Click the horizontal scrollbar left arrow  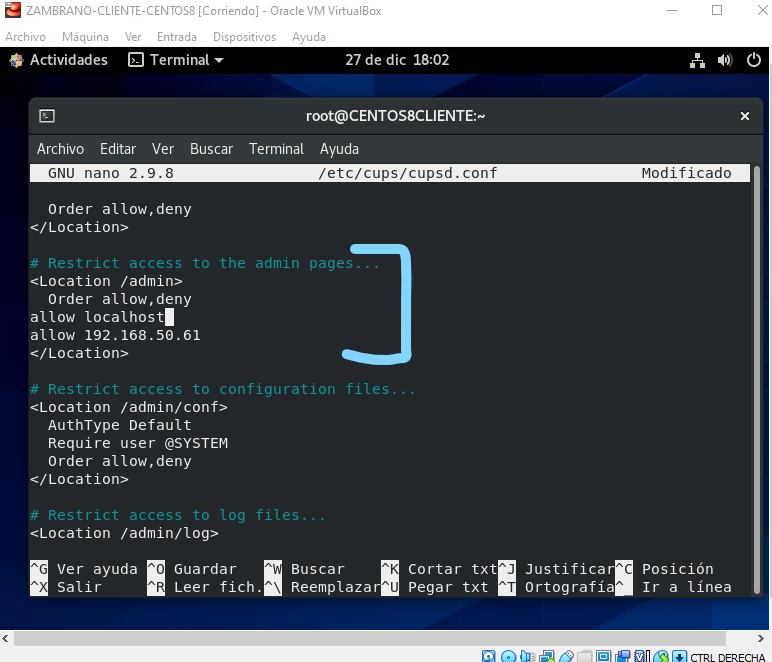[x=5, y=638]
